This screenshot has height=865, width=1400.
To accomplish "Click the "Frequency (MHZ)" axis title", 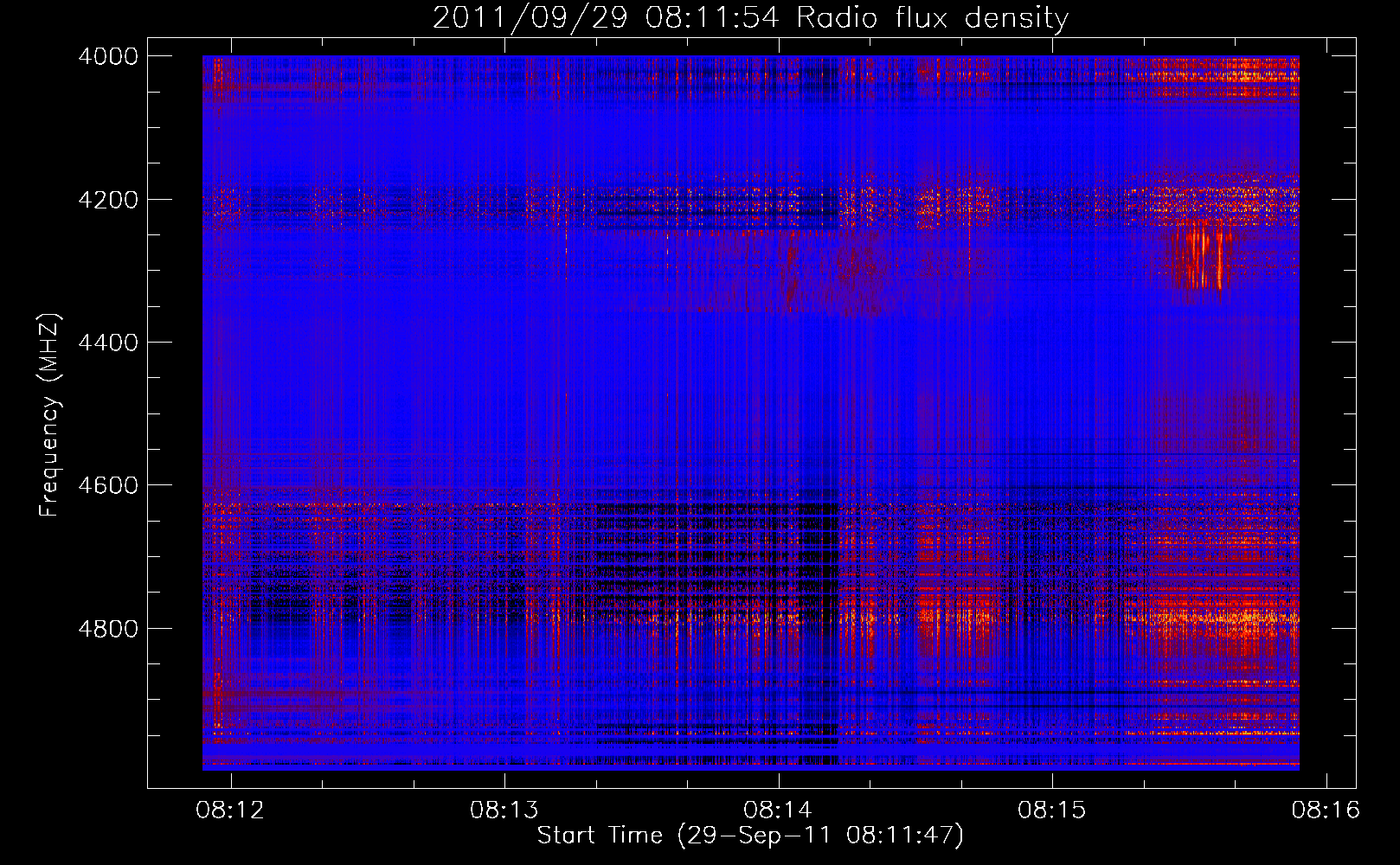I will [x=50, y=415].
